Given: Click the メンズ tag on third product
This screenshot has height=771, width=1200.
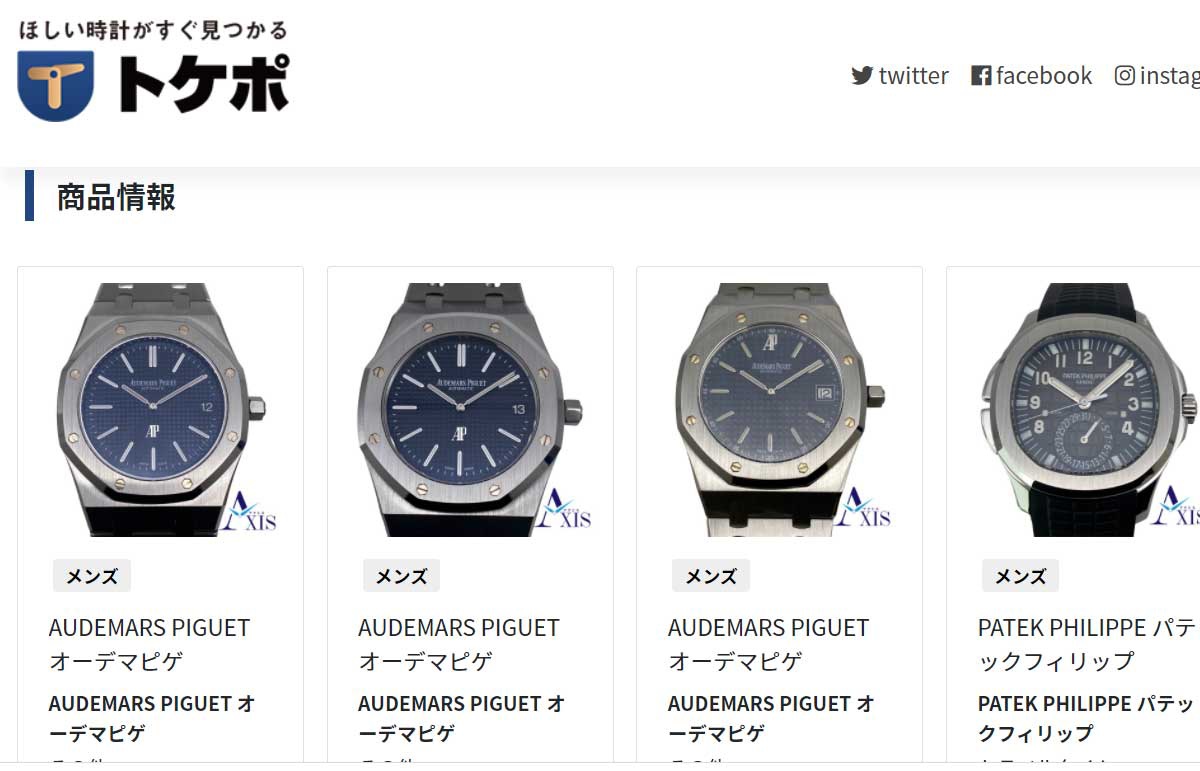Looking at the screenshot, I should pyautogui.click(x=711, y=576).
